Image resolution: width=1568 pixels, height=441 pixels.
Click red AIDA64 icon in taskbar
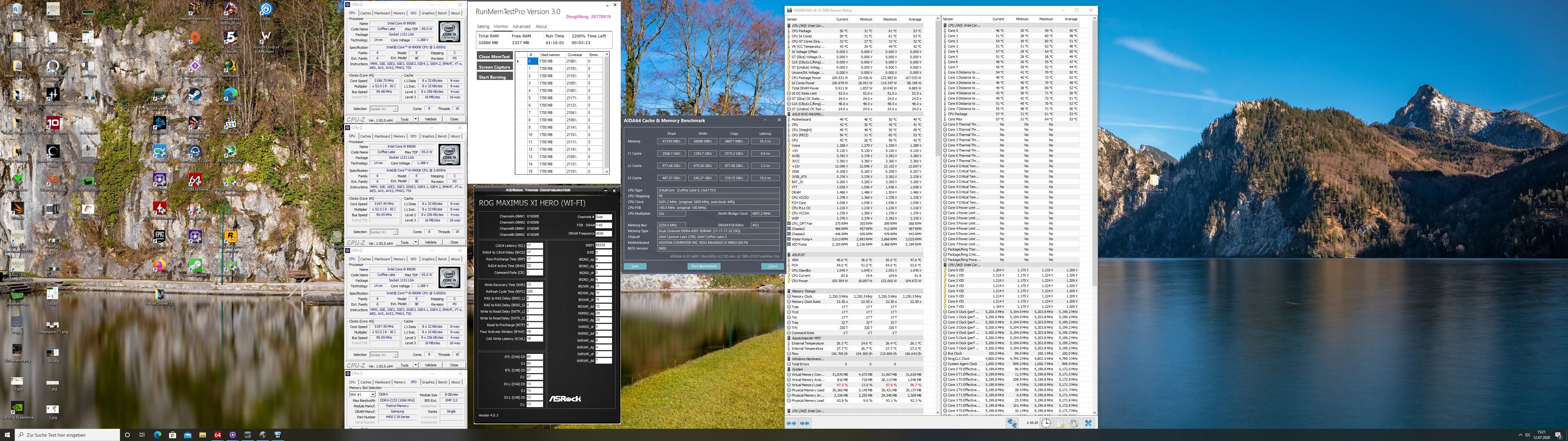click(217, 435)
